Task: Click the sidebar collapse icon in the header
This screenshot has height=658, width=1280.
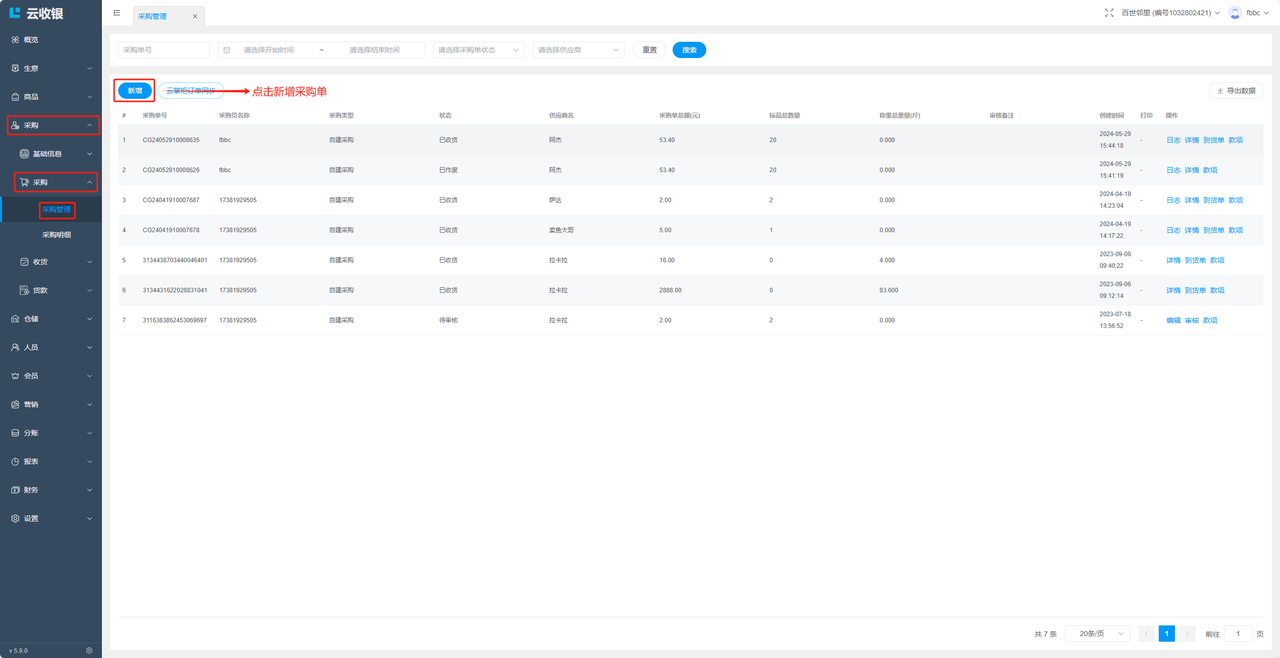Action: pos(117,13)
